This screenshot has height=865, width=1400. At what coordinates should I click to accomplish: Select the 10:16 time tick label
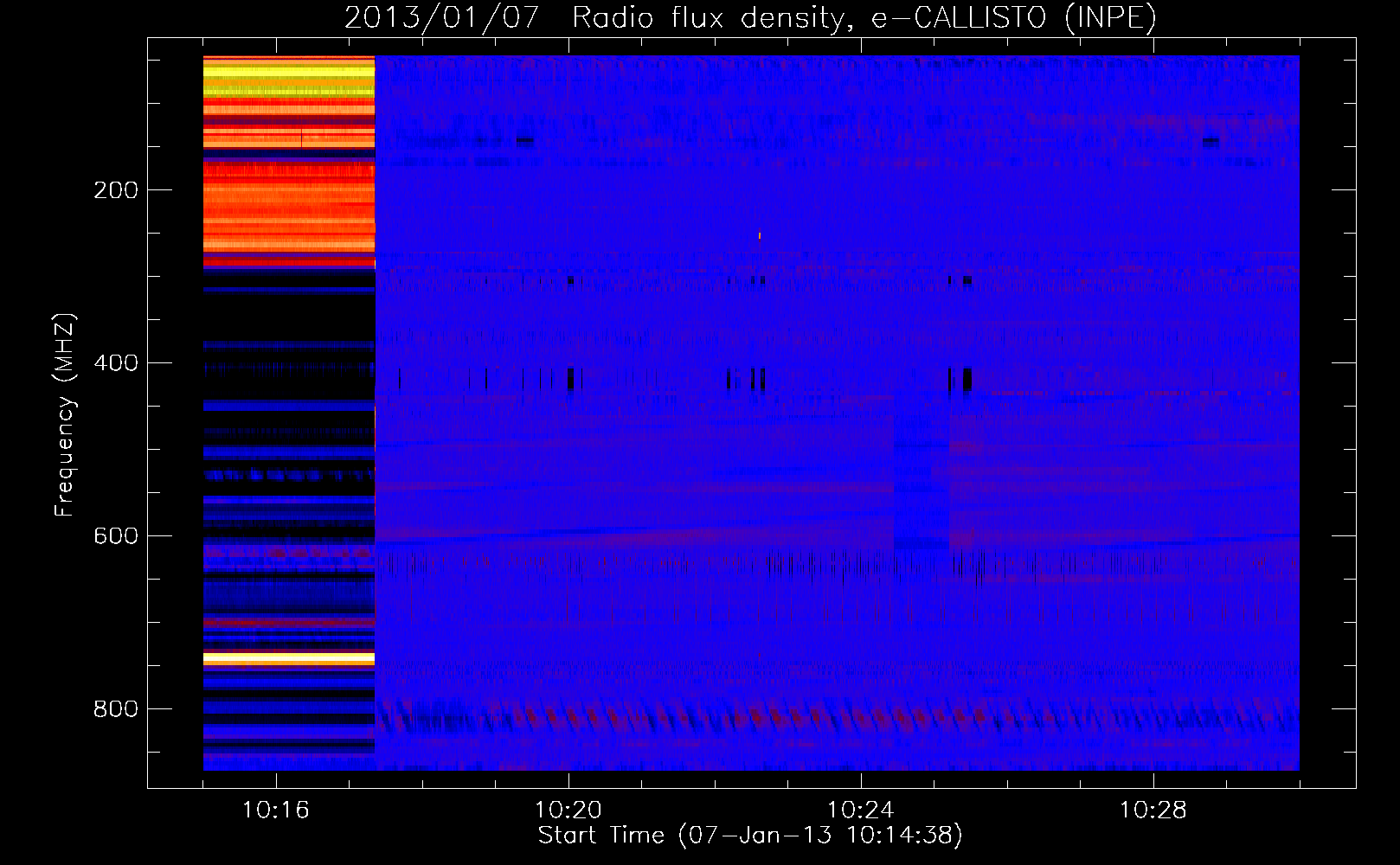tap(275, 811)
